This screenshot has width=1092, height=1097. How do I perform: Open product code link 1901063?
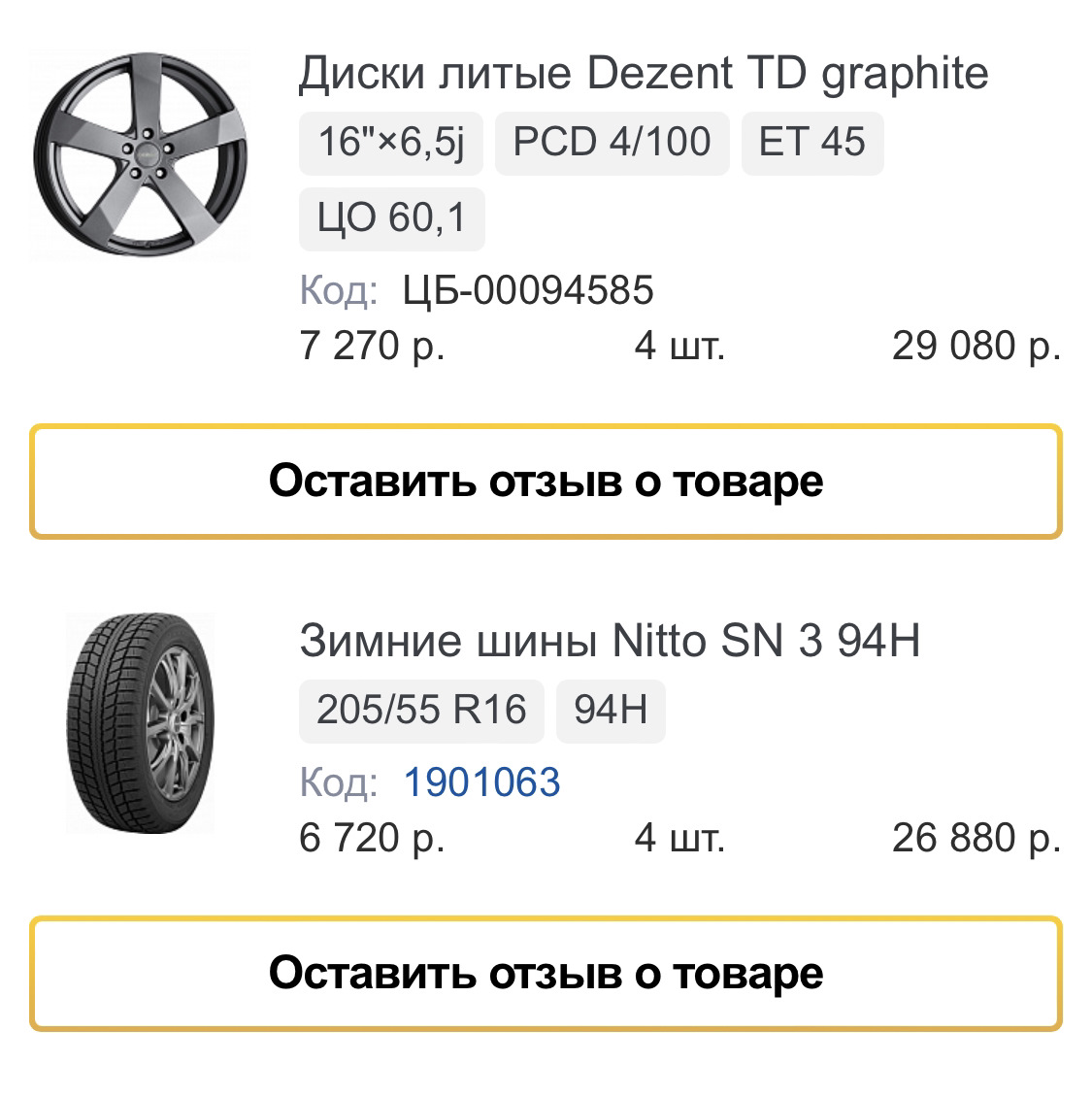(481, 782)
